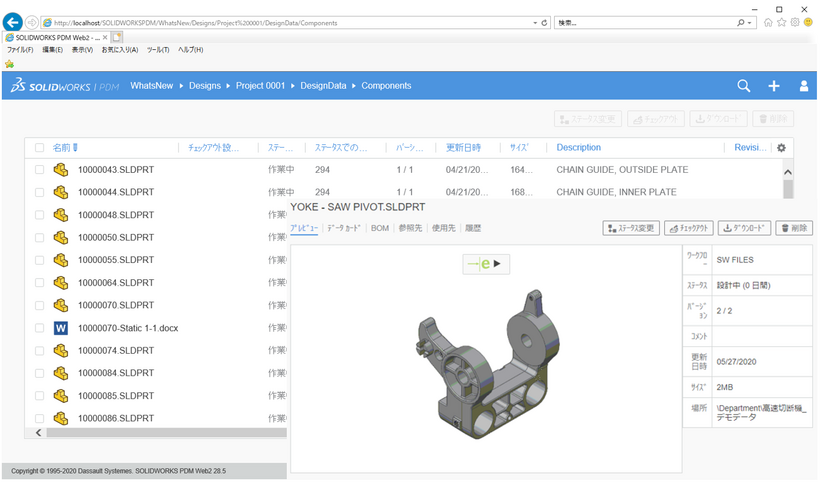820x483 pixels.
Task: Open the ファイル(F) menu
Action: point(20,49)
